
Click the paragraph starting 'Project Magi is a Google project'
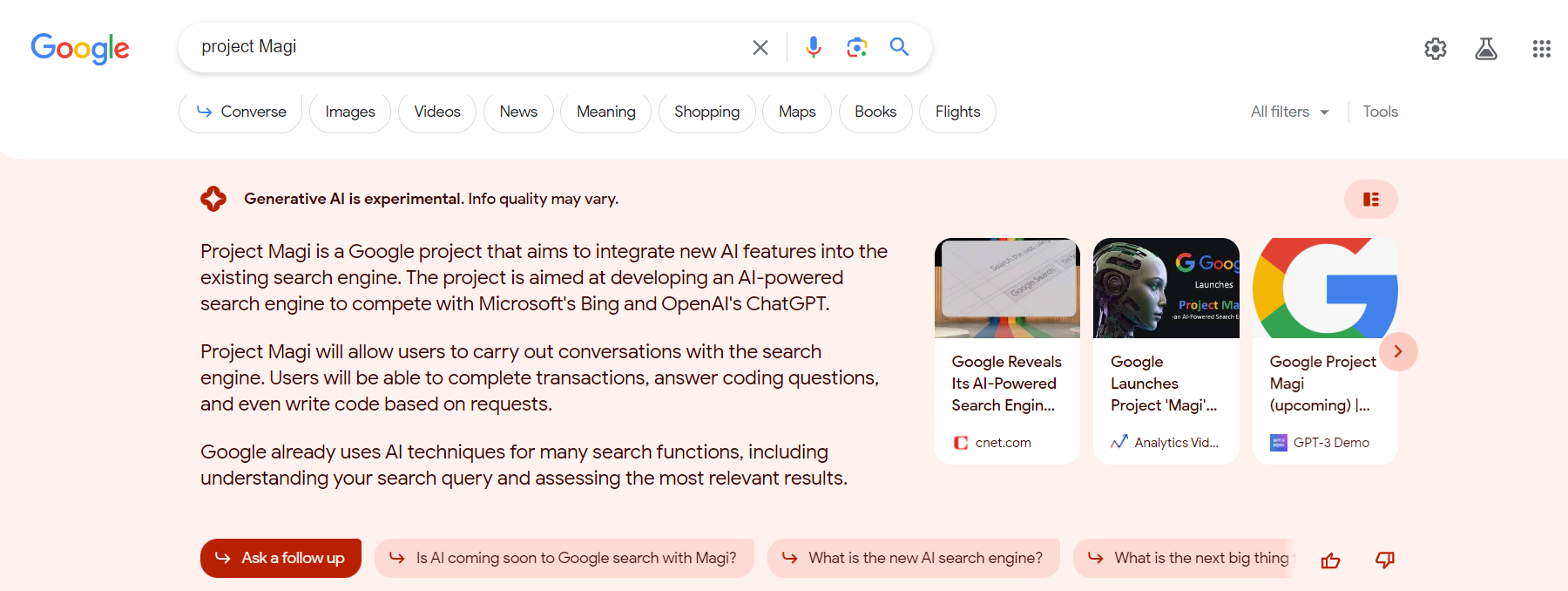[x=544, y=277]
